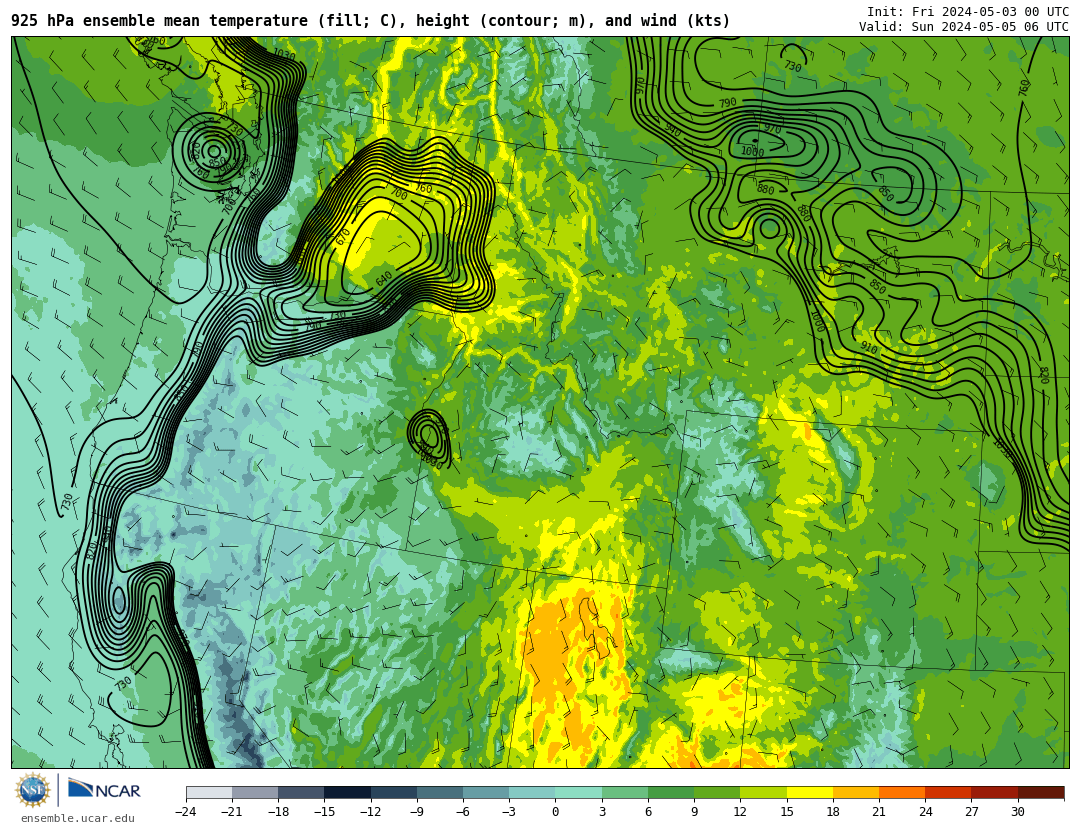
Task: Click the 910 height contour label
Action: tap(869, 349)
